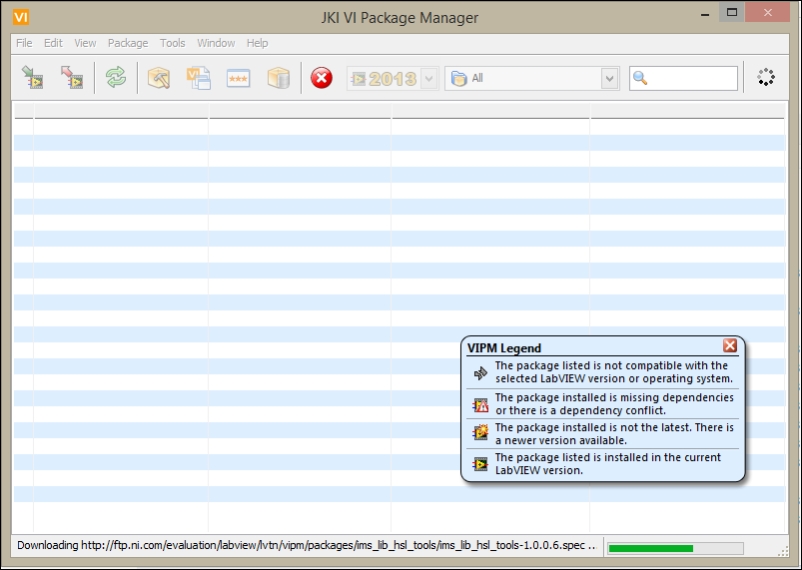Click the busy spinner indicator icon
The width and height of the screenshot is (802, 570).
pyautogui.click(x=766, y=78)
